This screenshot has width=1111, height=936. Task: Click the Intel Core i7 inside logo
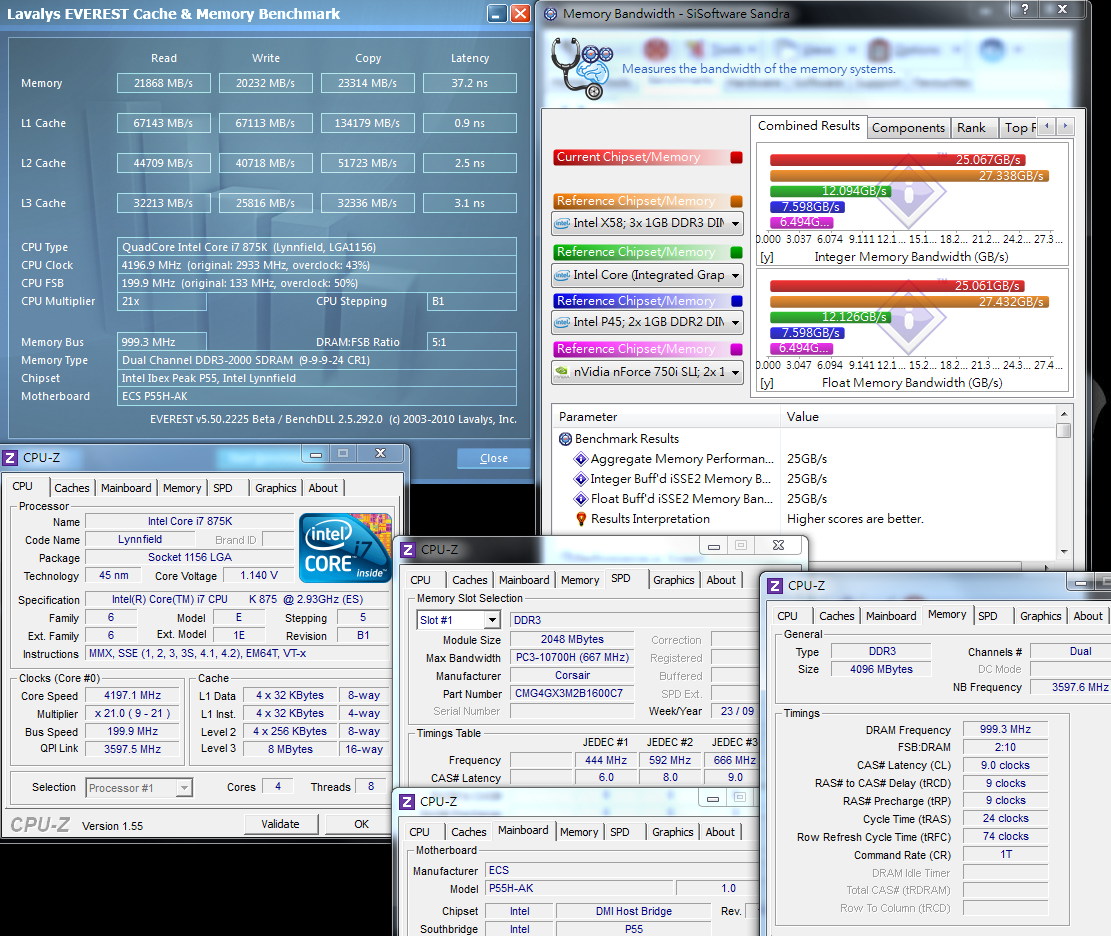click(x=345, y=548)
